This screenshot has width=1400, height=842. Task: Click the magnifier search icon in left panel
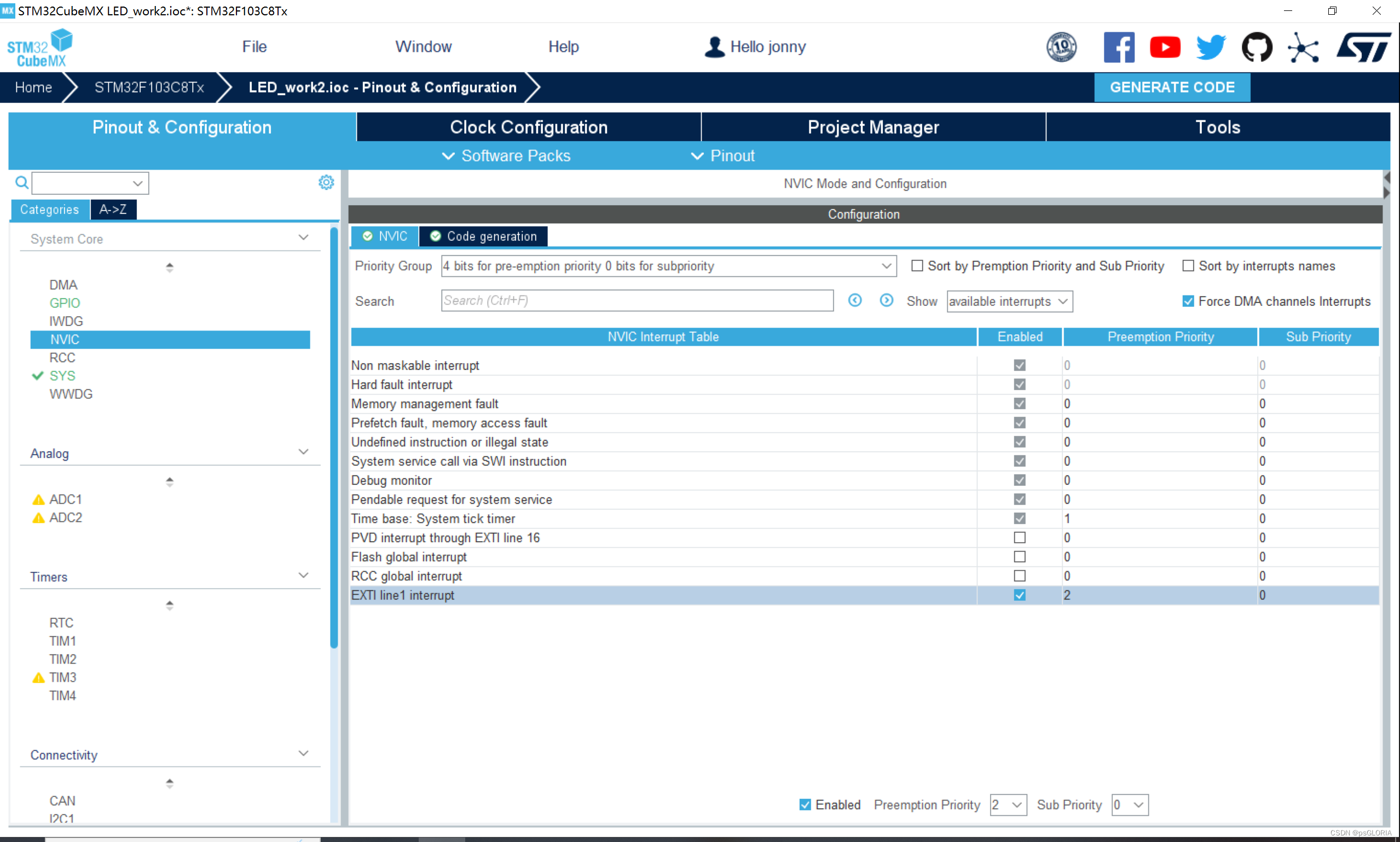[x=21, y=183]
